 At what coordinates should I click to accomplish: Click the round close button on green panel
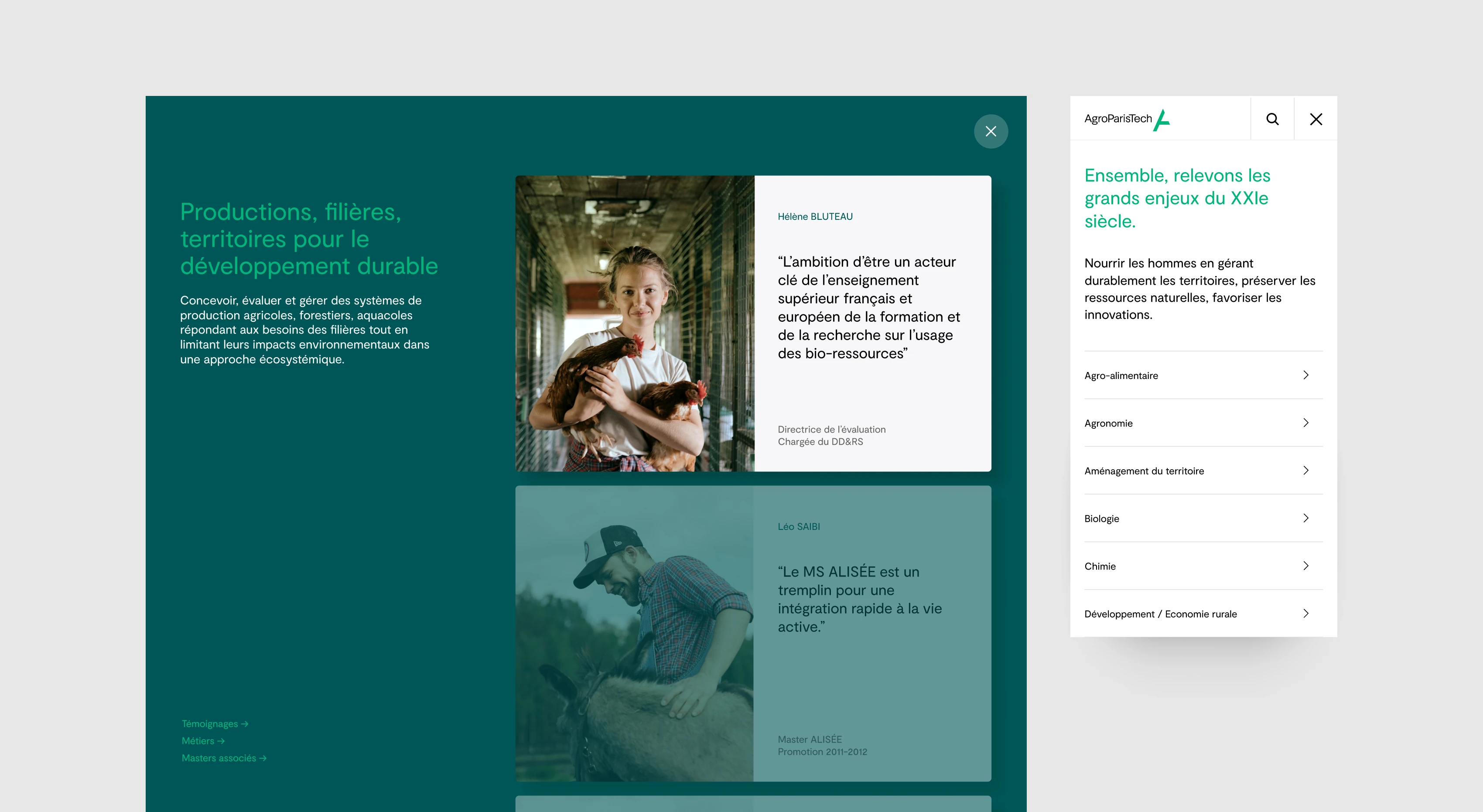click(990, 132)
